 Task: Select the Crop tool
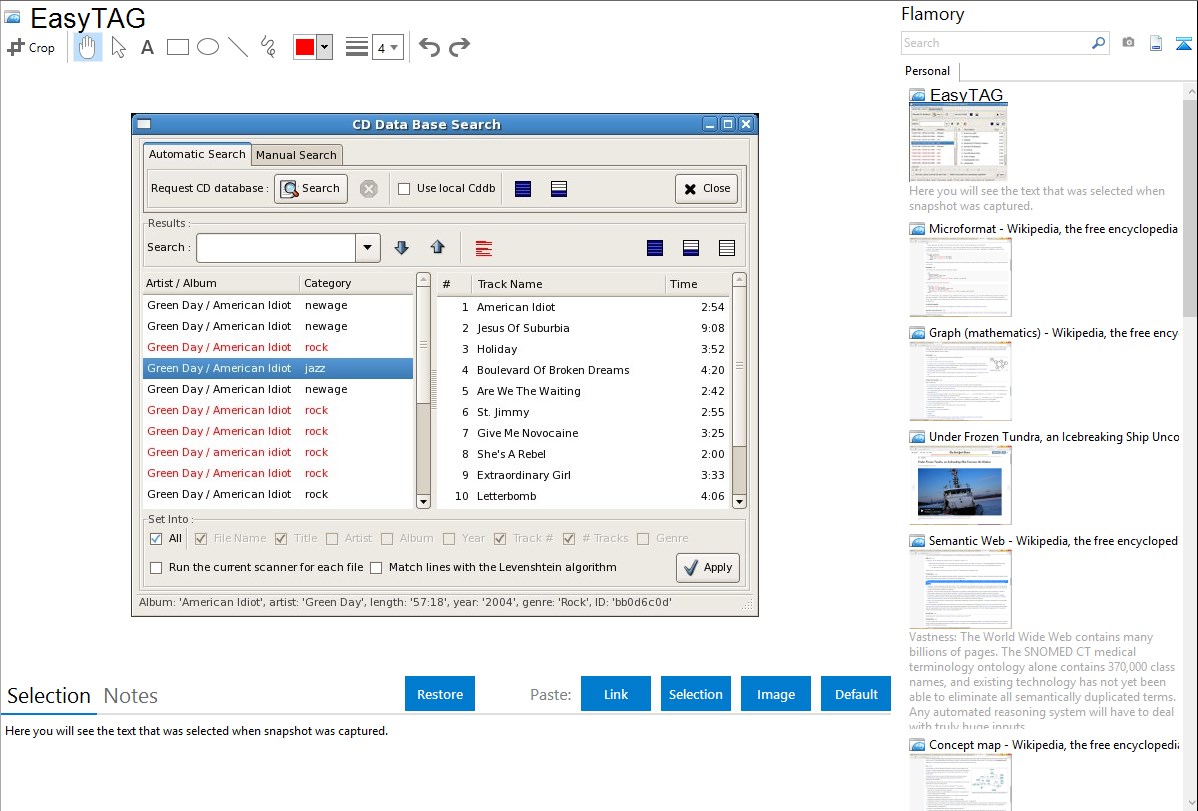click(31, 47)
